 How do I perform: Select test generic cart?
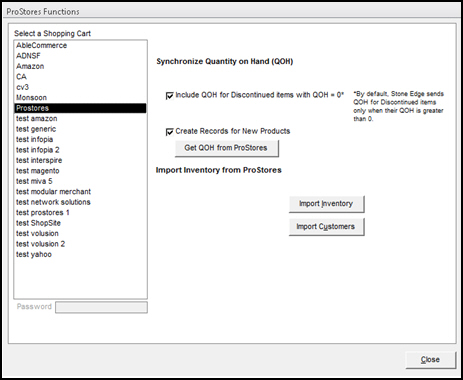(80, 129)
